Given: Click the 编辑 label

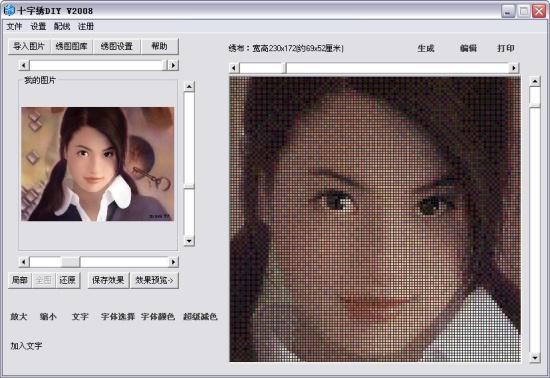Looking at the screenshot, I should (468, 48).
